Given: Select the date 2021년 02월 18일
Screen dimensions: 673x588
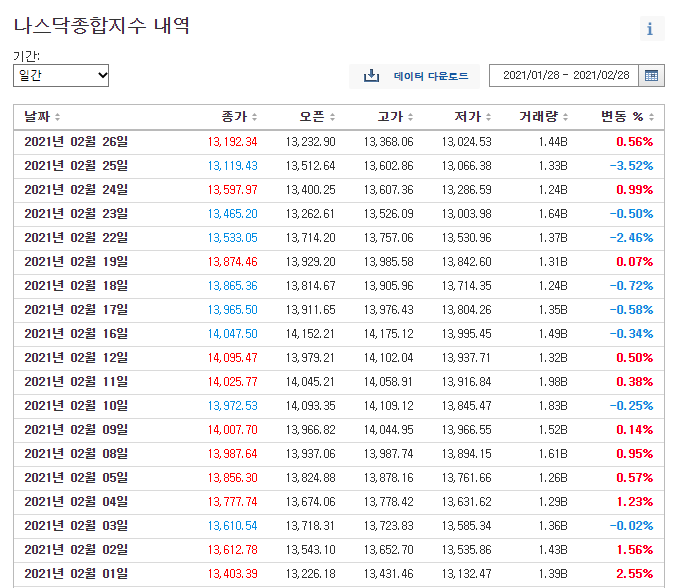Looking at the screenshot, I should pyautogui.click(x=76, y=286).
